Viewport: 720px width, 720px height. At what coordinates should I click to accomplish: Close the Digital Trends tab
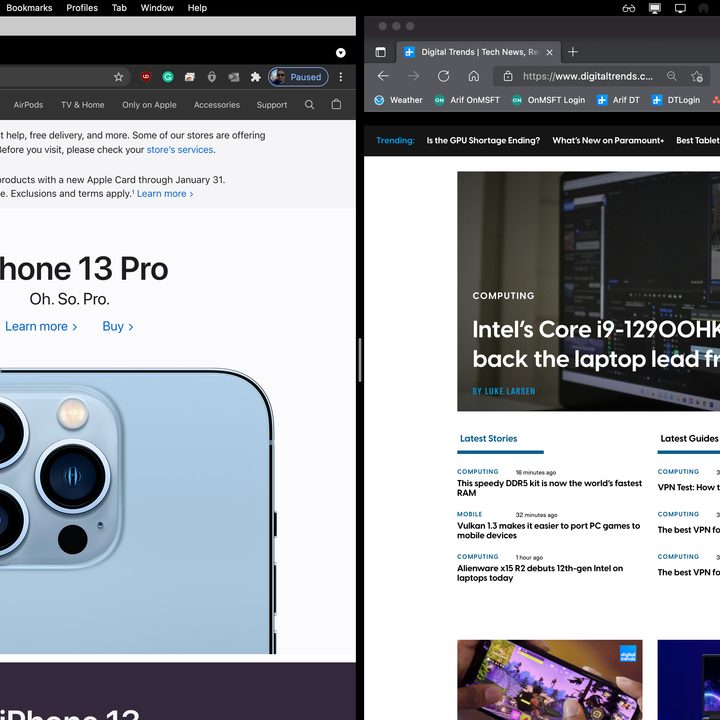coord(549,52)
